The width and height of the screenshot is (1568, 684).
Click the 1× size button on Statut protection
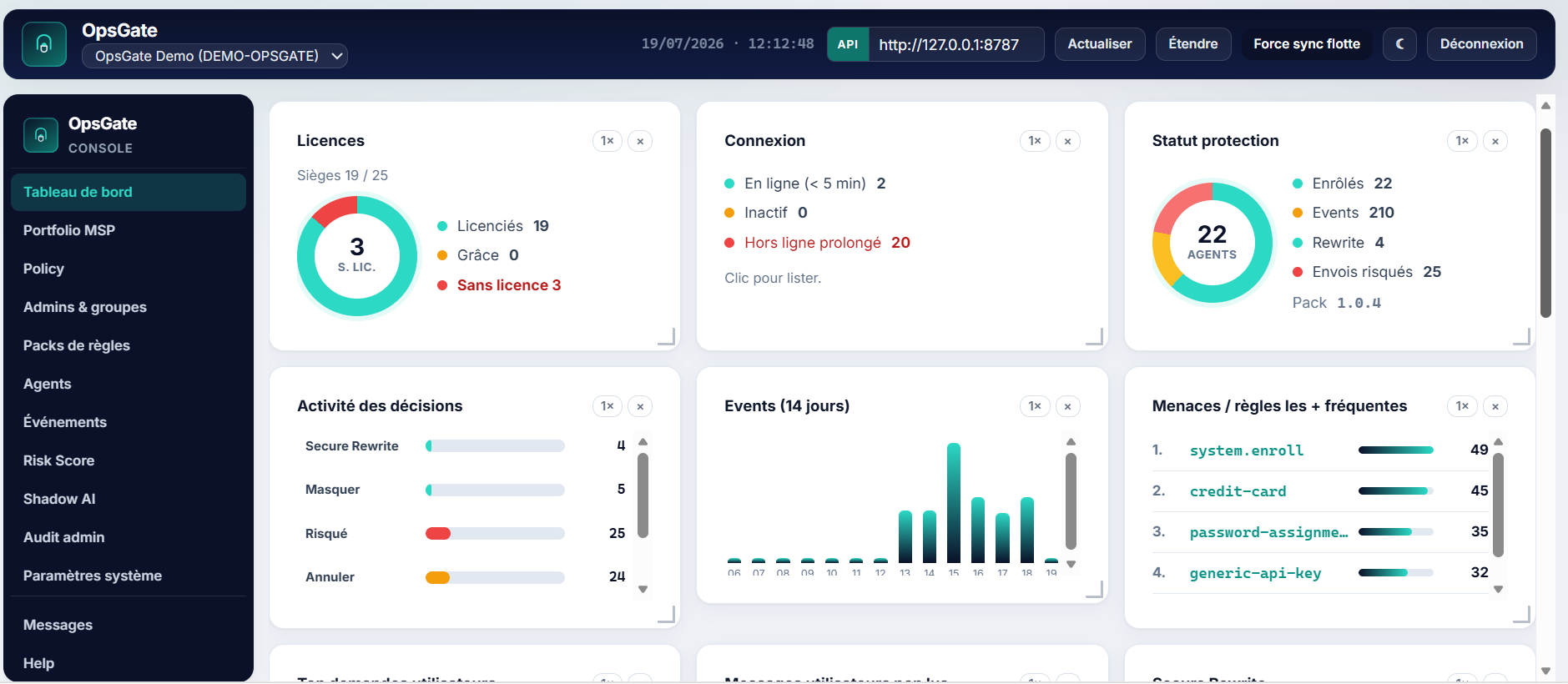click(1462, 141)
